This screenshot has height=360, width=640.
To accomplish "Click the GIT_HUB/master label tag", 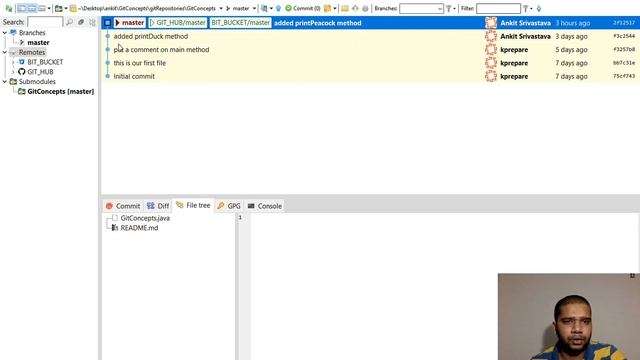I will coord(178,23).
